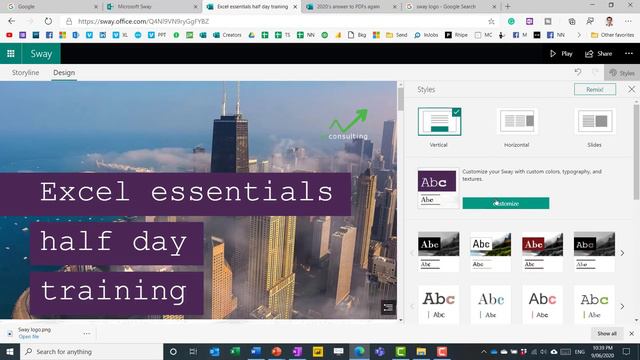This screenshot has width=640, height=360.
Task: Expand the bookmarks overflow chevron
Action: (x=578, y=35)
